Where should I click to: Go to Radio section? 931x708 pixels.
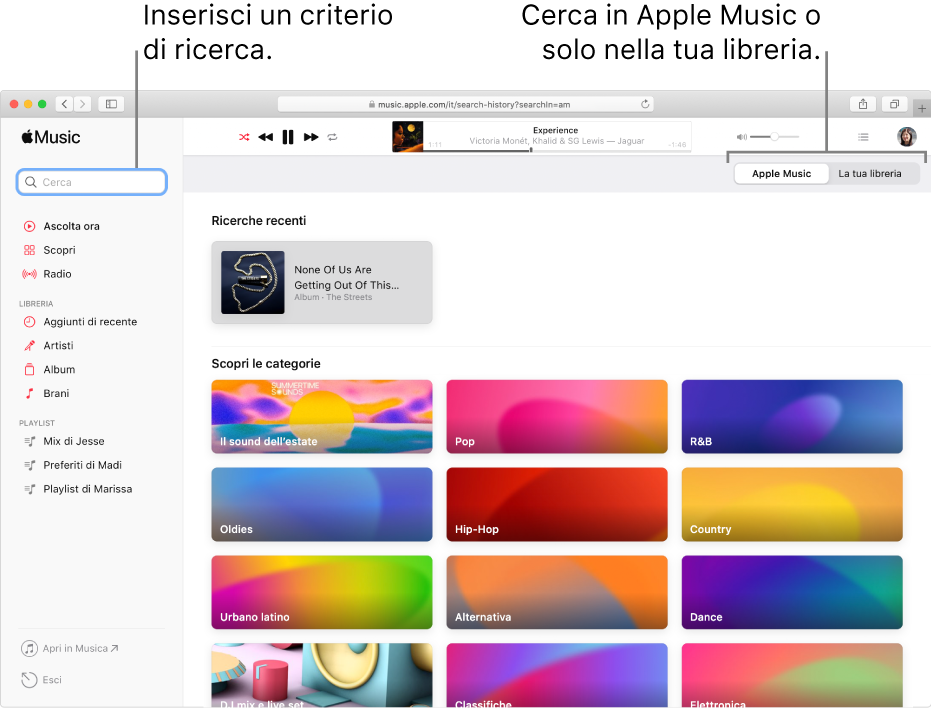click(x=57, y=274)
